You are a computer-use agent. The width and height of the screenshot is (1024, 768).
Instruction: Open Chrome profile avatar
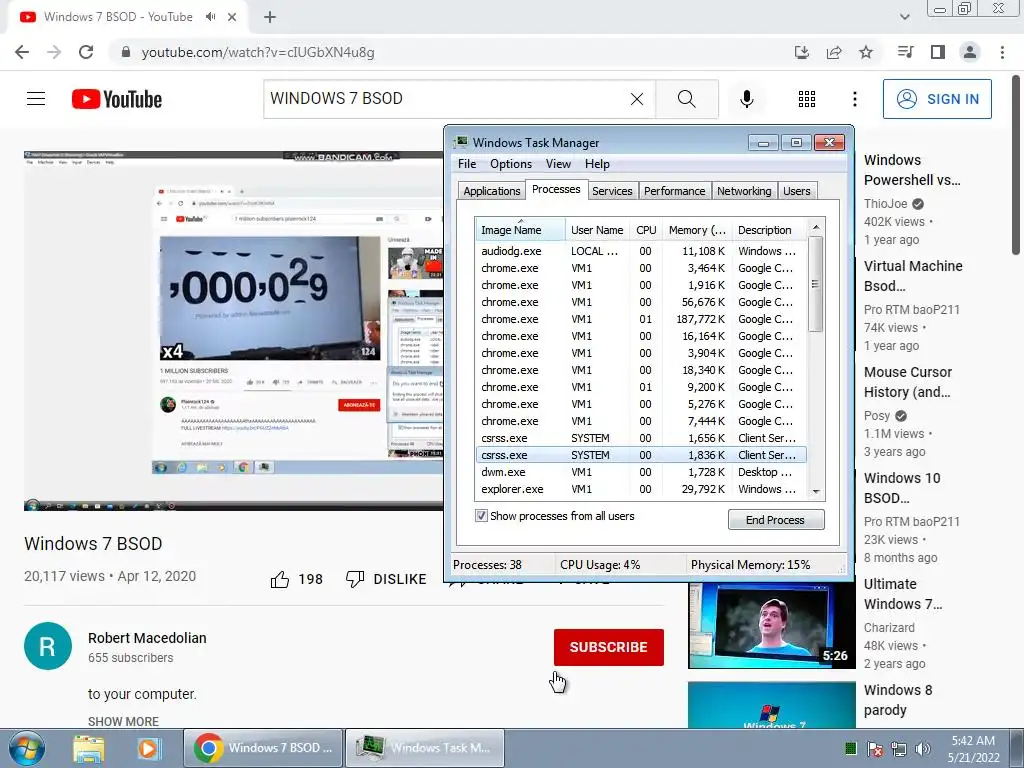[x=970, y=52]
